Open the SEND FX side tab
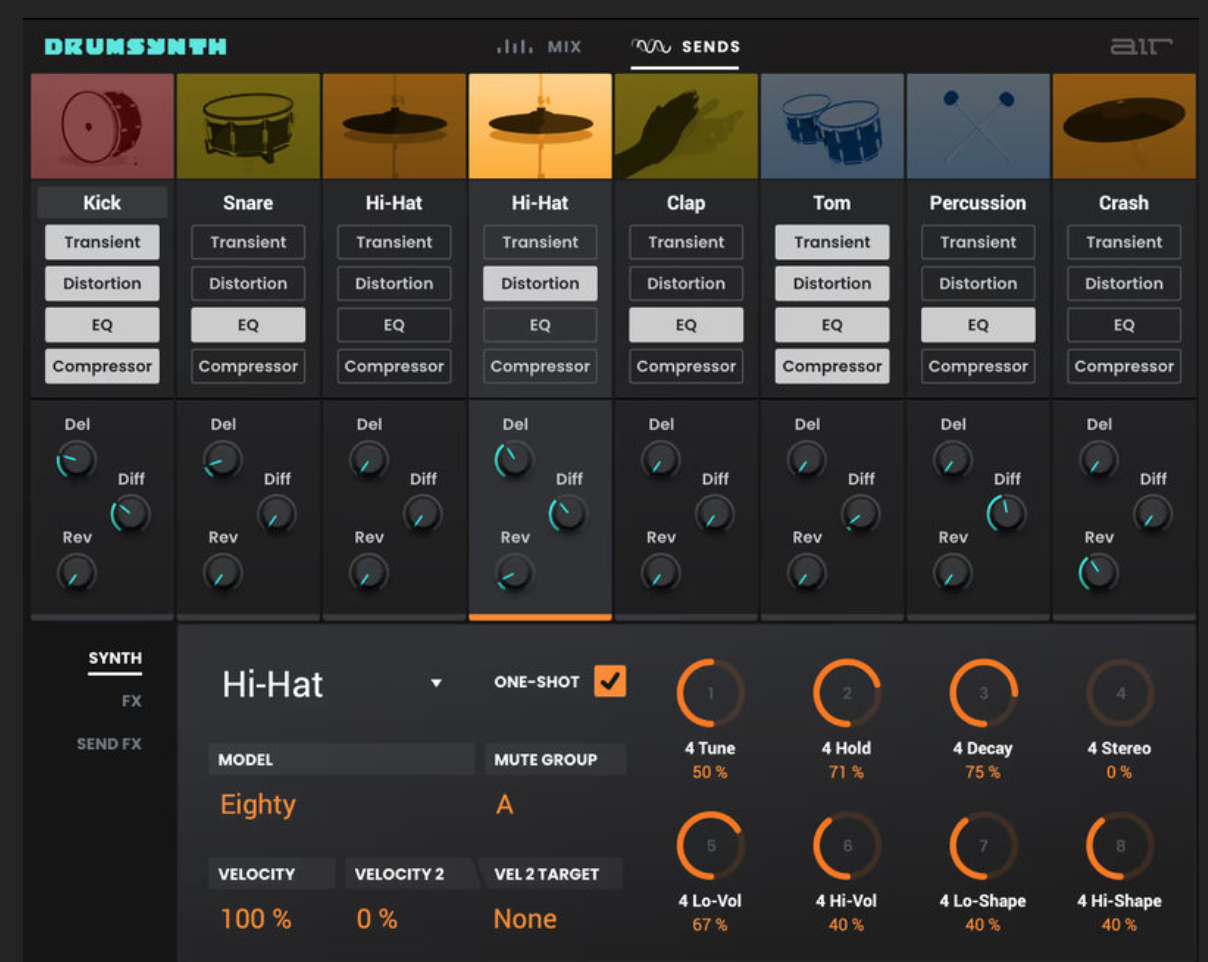Viewport: 1208px width, 962px height. click(x=109, y=744)
